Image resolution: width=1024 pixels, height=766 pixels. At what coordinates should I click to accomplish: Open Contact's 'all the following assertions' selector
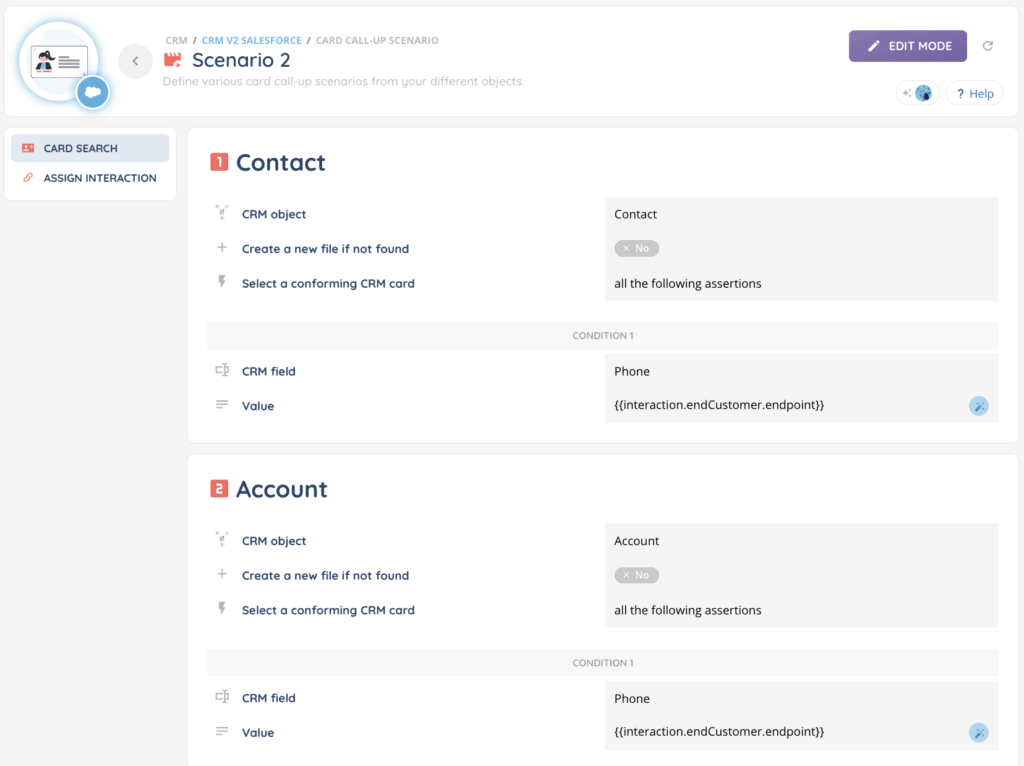coord(800,283)
